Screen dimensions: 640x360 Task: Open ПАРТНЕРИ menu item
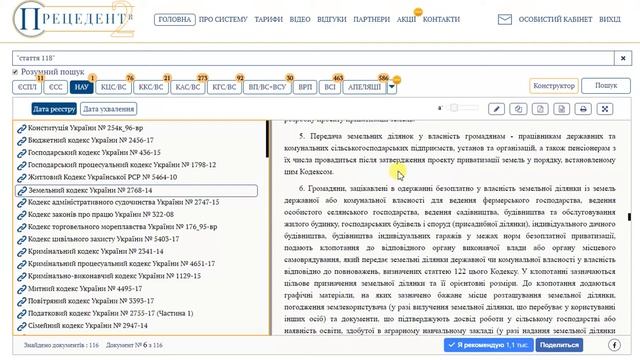click(x=371, y=19)
